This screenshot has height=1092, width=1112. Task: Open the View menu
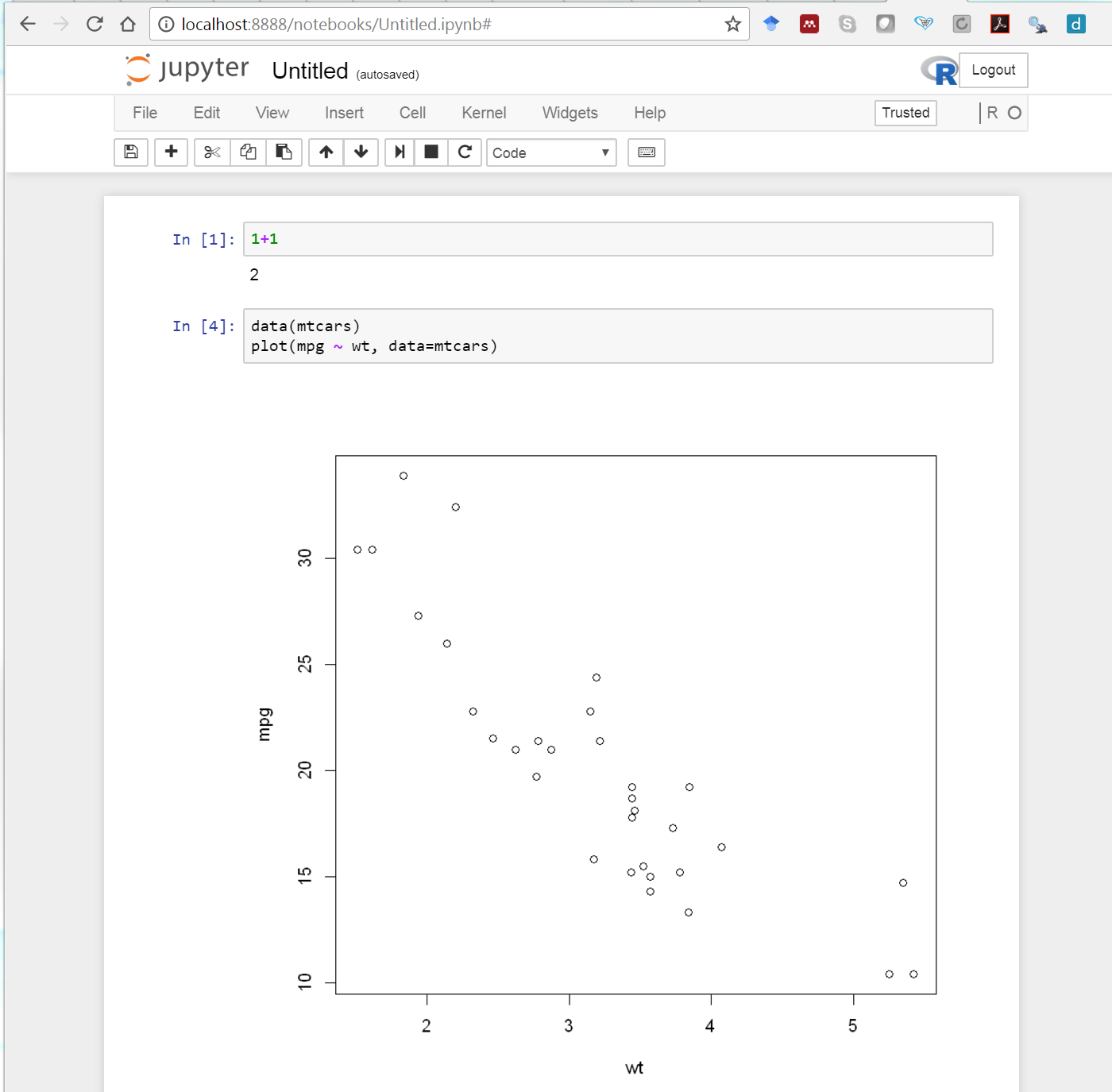pyautogui.click(x=272, y=113)
